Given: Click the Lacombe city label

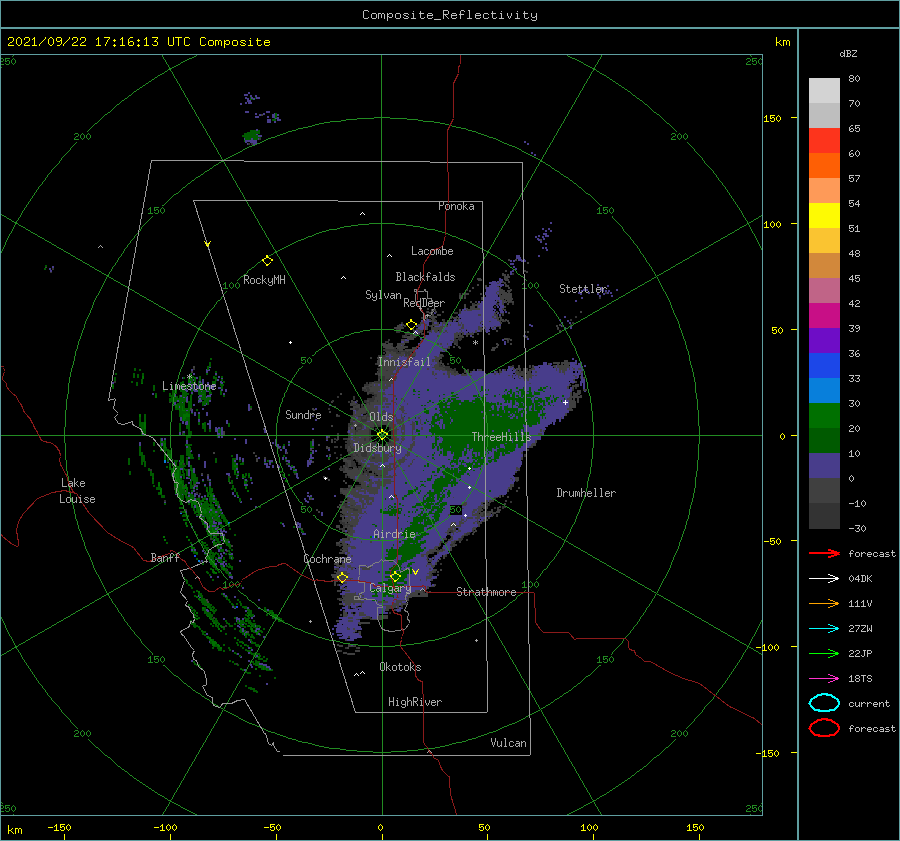Looking at the screenshot, I should point(432,251).
